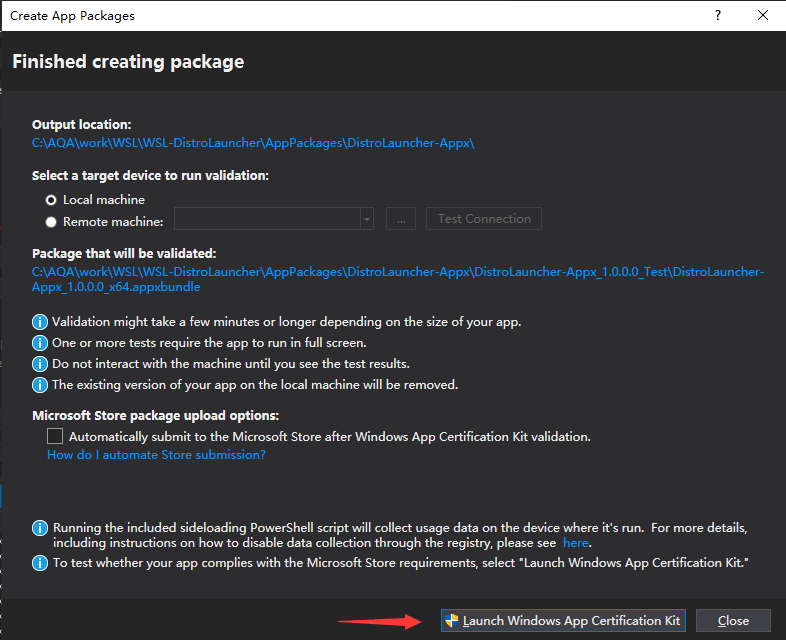Viewport: 786px width, 640px height.
Task: Click info icon beside 'Do not interact' message
Action: point(40,364)
